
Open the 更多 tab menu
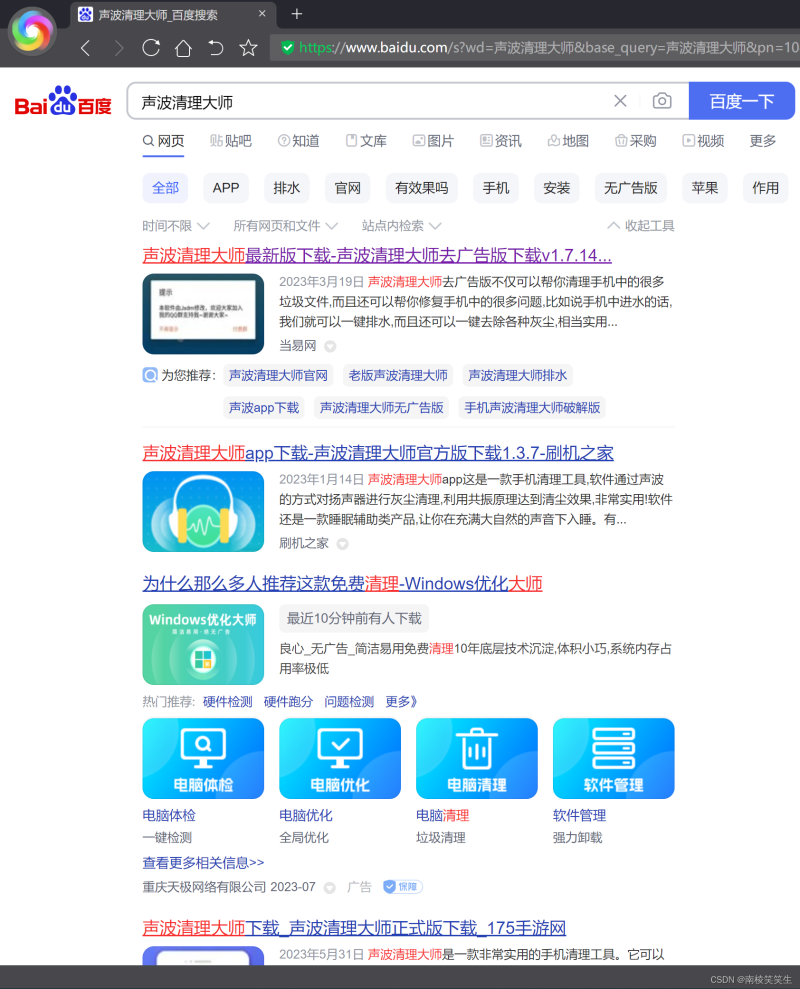(x=763, y=141)
